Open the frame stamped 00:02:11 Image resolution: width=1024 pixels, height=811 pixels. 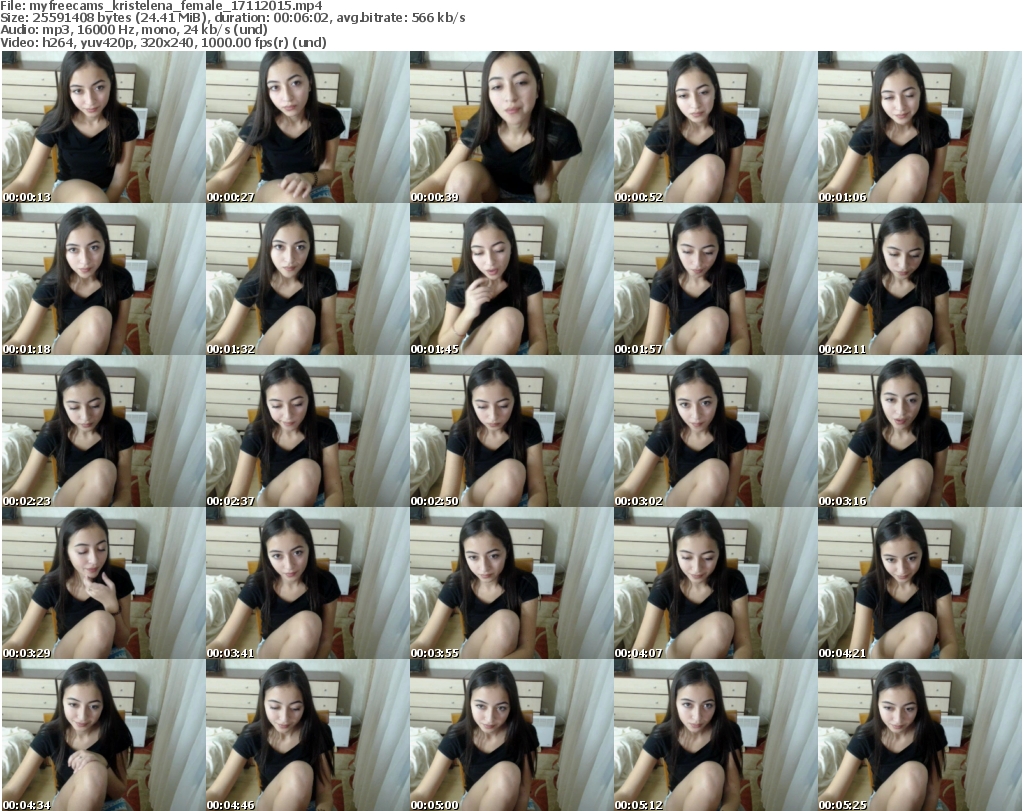pyautogui.click(x=920, y=279)
